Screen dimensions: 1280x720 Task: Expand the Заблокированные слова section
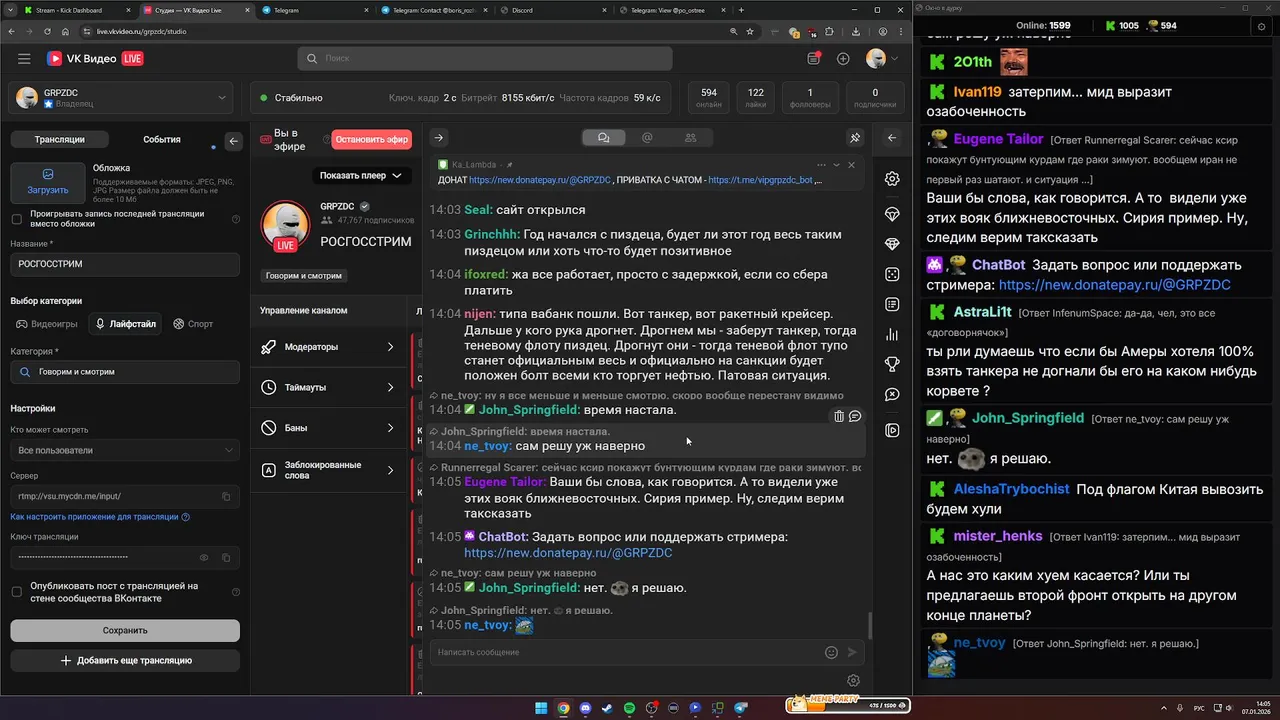pos(328,470)
